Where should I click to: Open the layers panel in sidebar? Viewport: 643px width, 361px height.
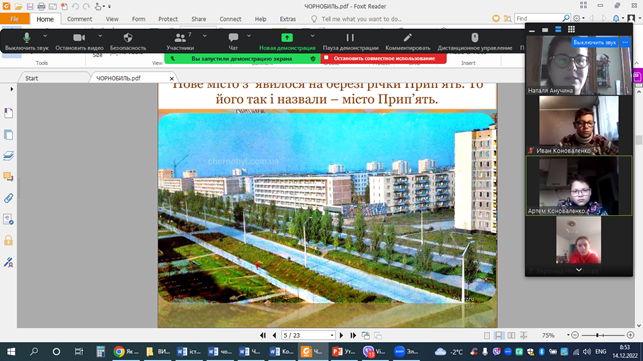[8, 156]
